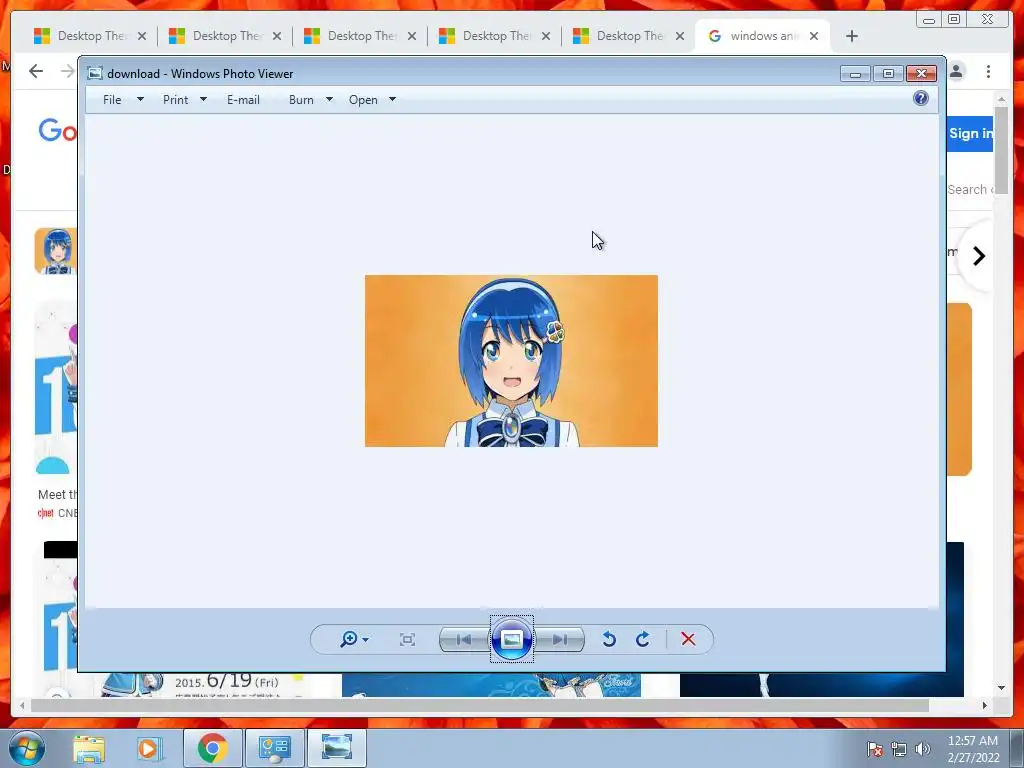Click Chrome vertical scrollbar thumb

[x=1002, y=149]
